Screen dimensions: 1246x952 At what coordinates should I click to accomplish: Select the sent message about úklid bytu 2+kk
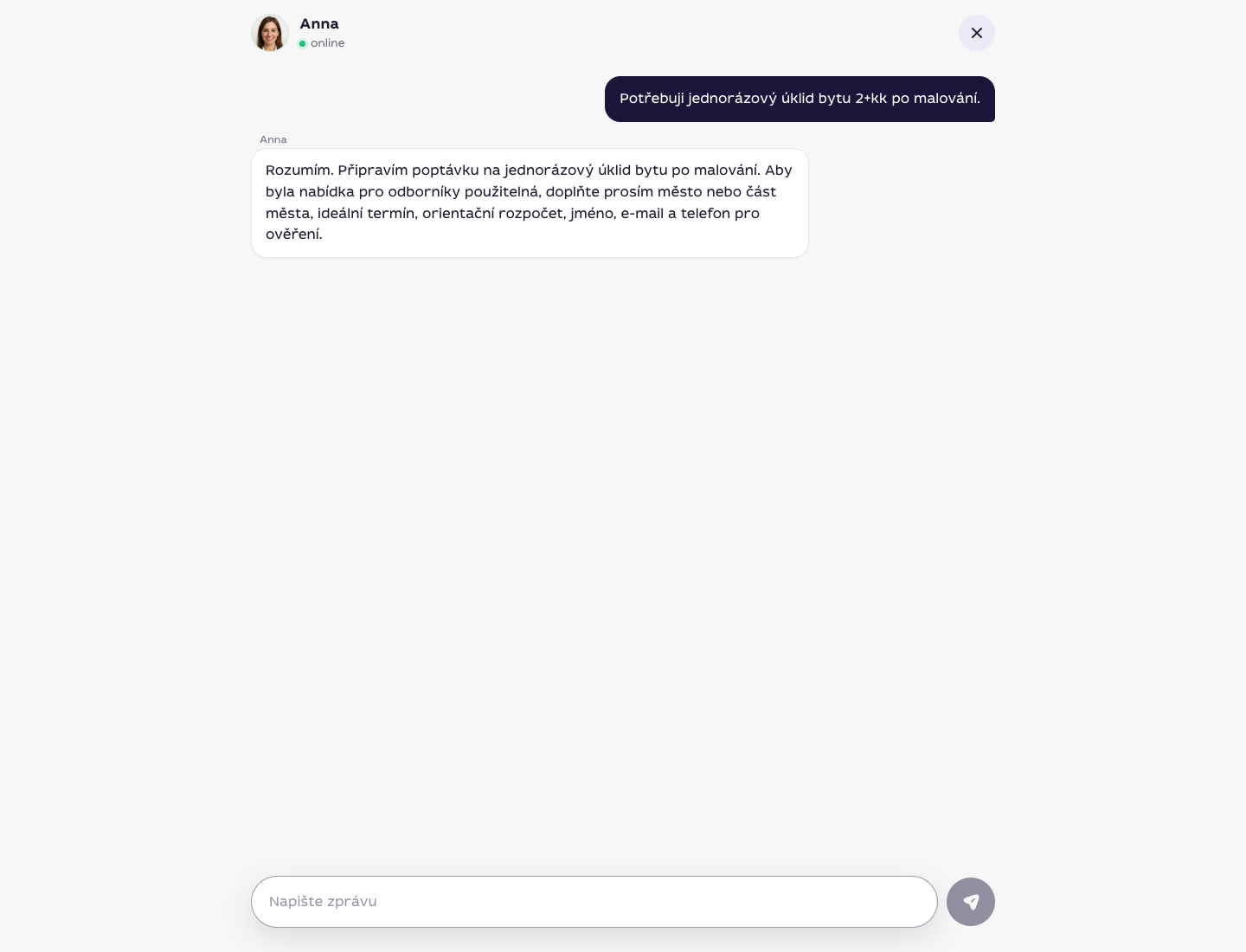click(800, 99)
